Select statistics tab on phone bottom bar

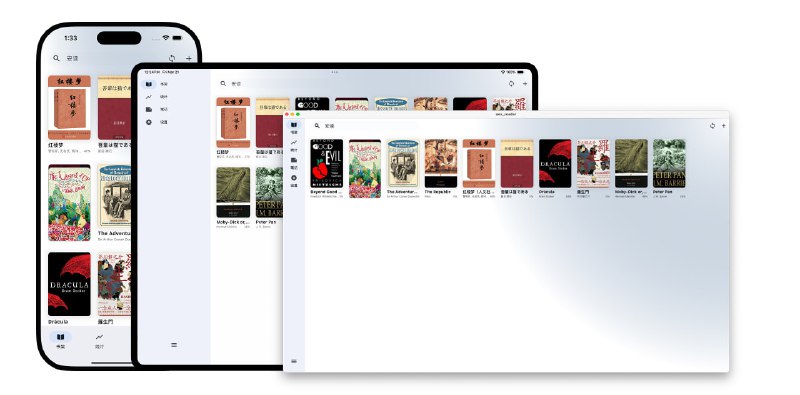[99, 340]
